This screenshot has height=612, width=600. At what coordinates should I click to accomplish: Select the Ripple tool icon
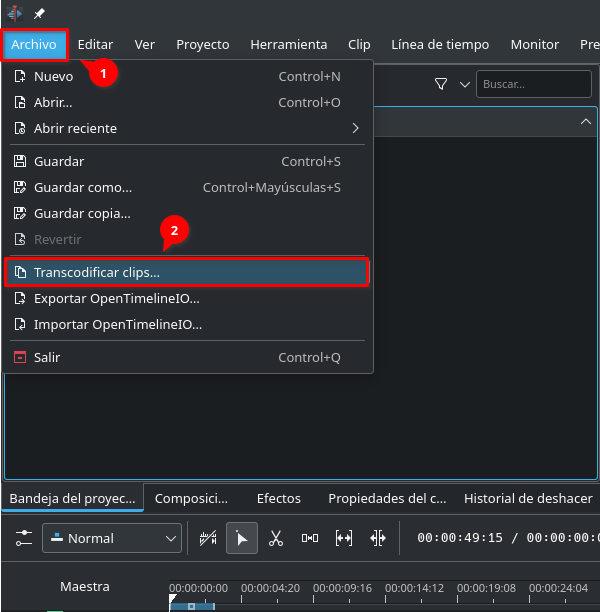pyautogui.click(x=377, y=538)
